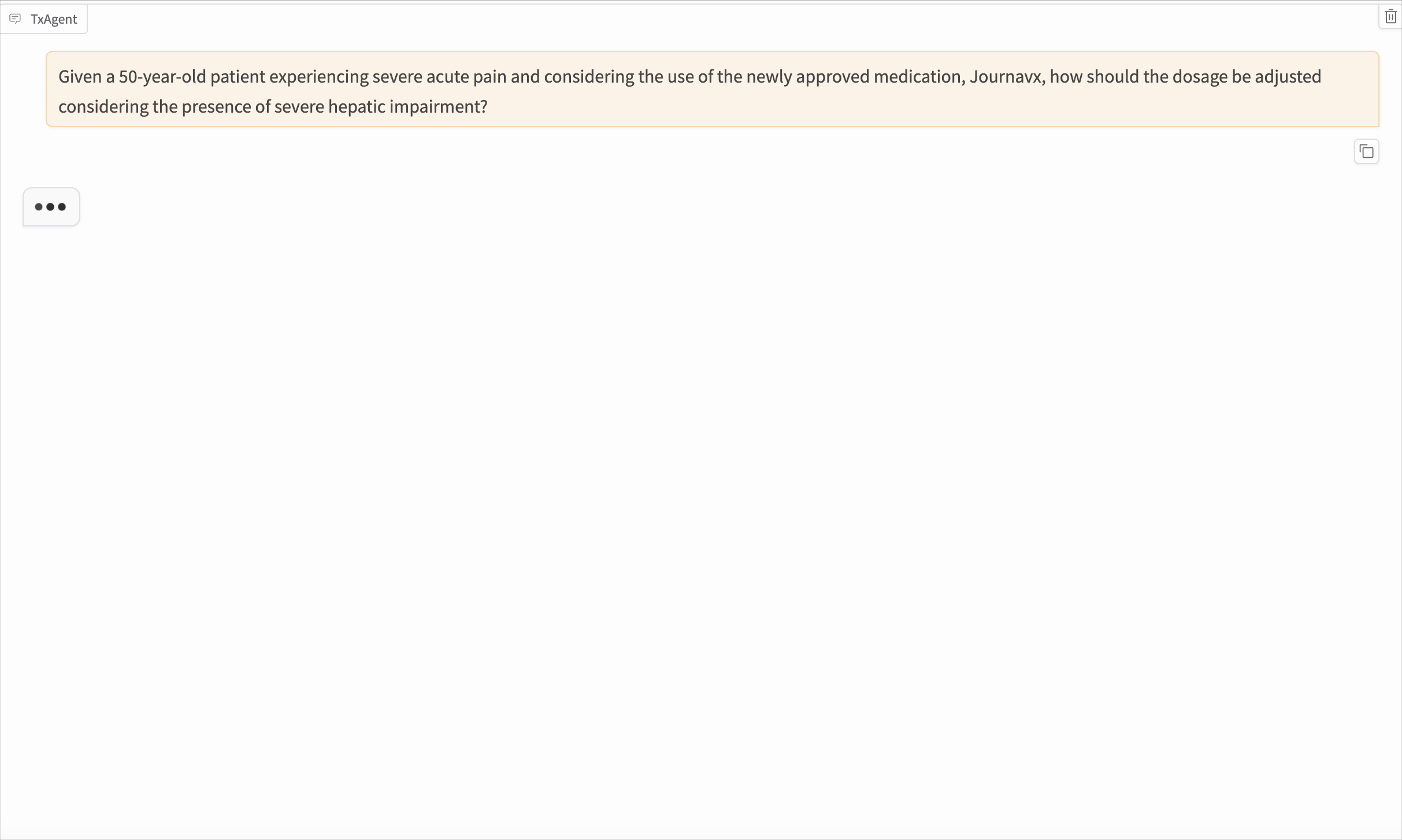Screen dimensions: 1402x840
Task: Click the phrase severe hepatic impairment
Action: [377, 107]
